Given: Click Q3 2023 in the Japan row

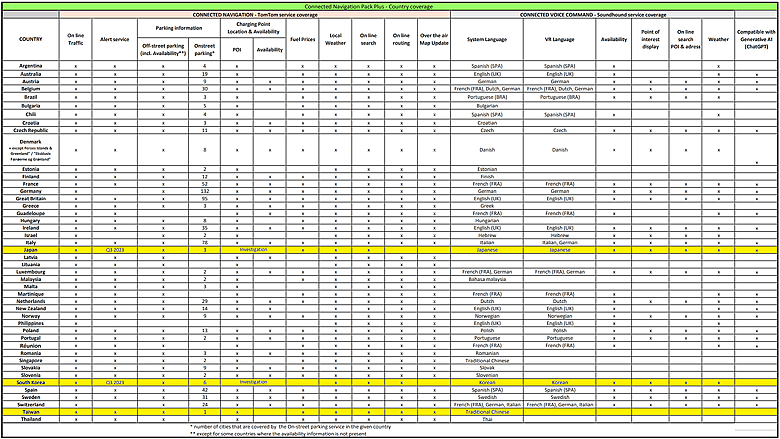Looking at the screenshot, I should pyautogui.click(x=115, y=250).
